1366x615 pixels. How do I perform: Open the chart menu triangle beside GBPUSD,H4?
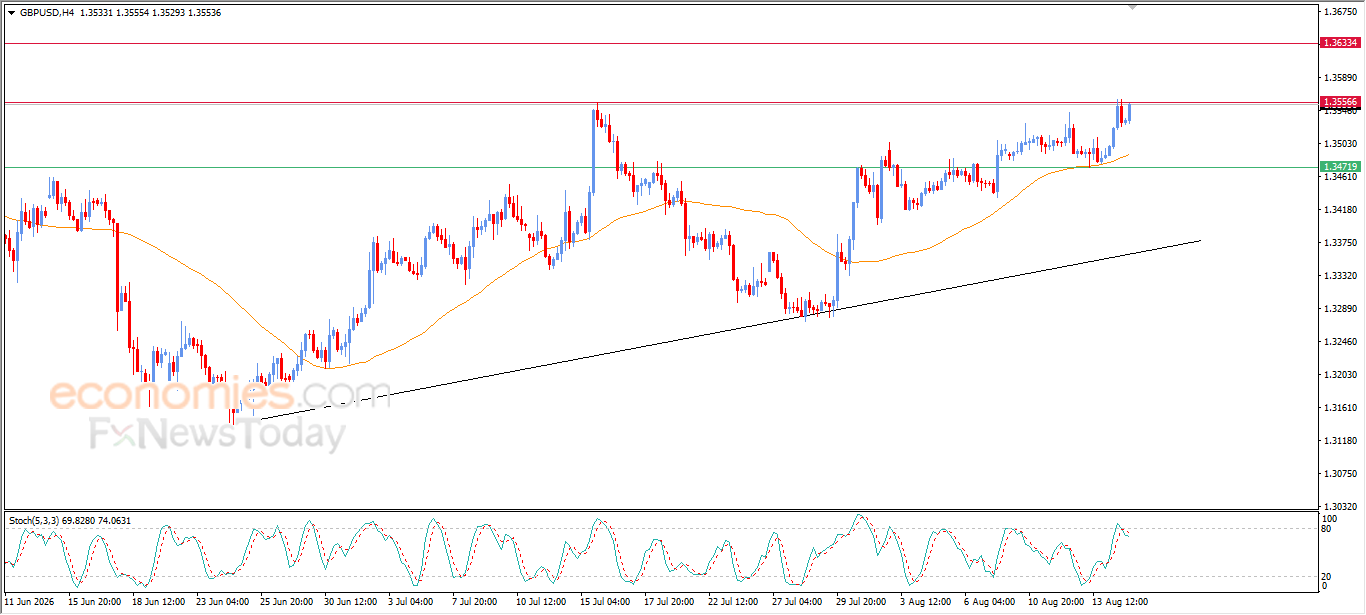[11, 13]
